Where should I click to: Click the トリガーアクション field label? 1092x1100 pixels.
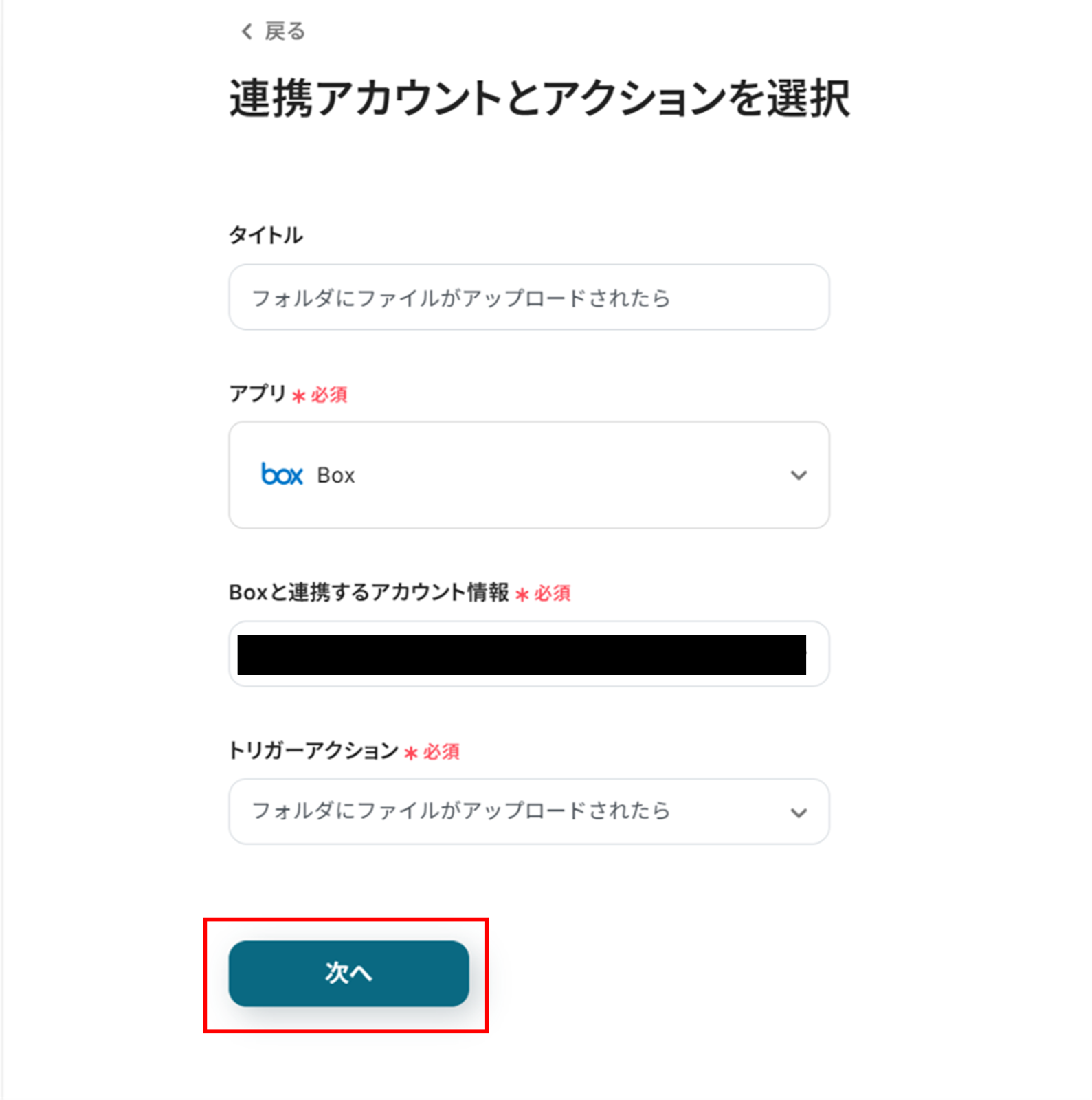point(313,751)
